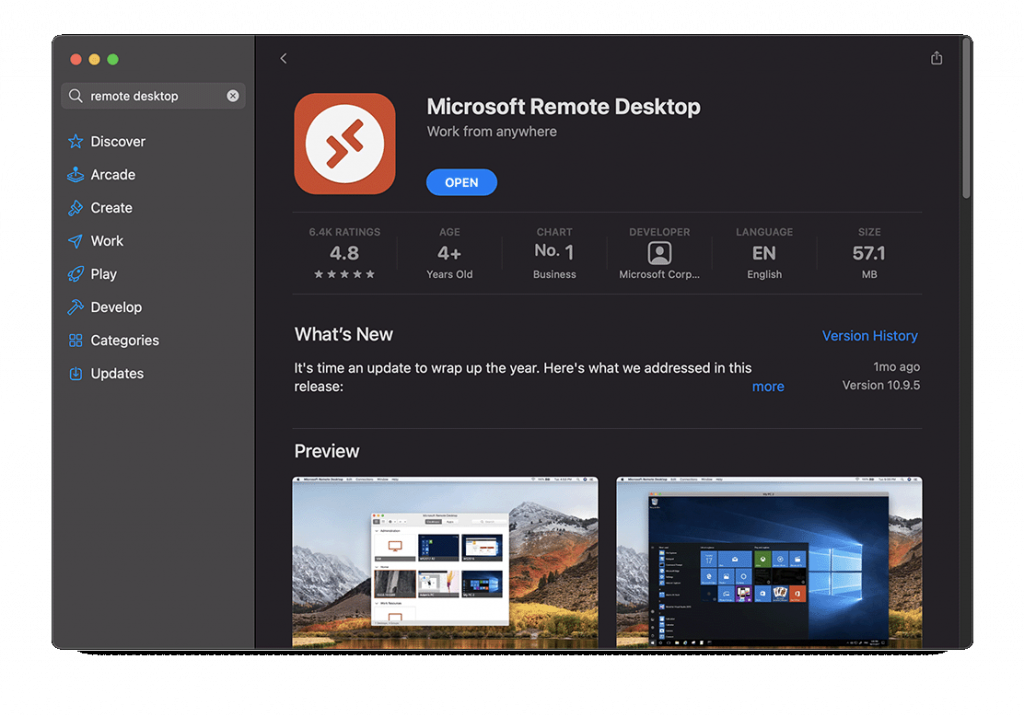Click the five-star rating row
Screen dimensions: 1024x717
click(x=344, y=274)
